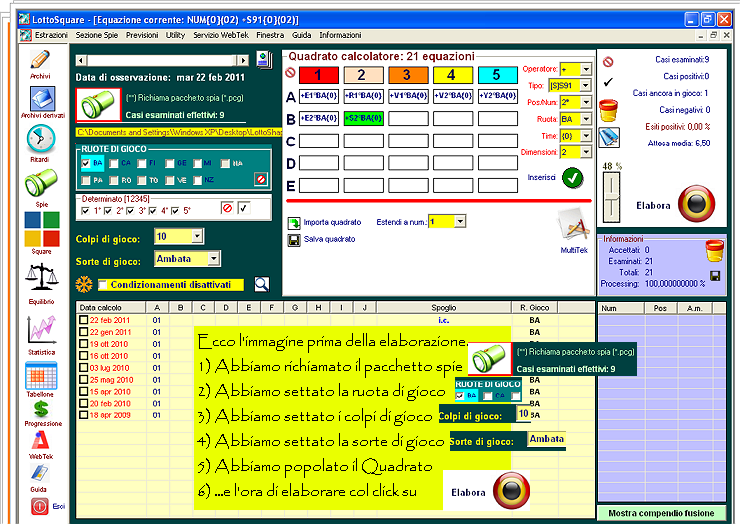Open the Tabellone grid icon

coord(41,375)
